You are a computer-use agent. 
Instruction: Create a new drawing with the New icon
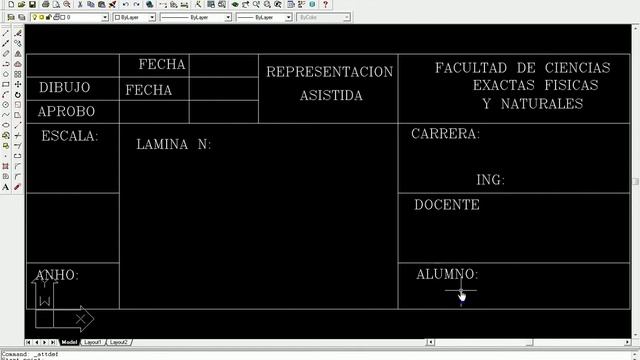[11, 4]
